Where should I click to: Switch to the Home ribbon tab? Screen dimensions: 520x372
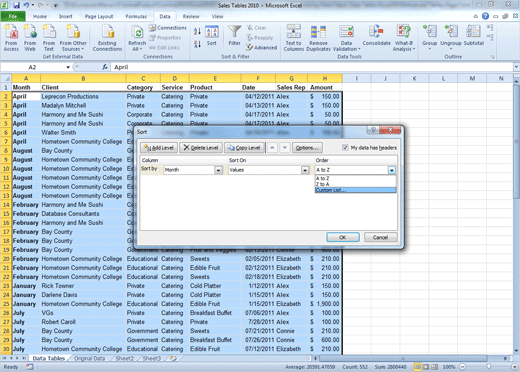tap(40, 16)
